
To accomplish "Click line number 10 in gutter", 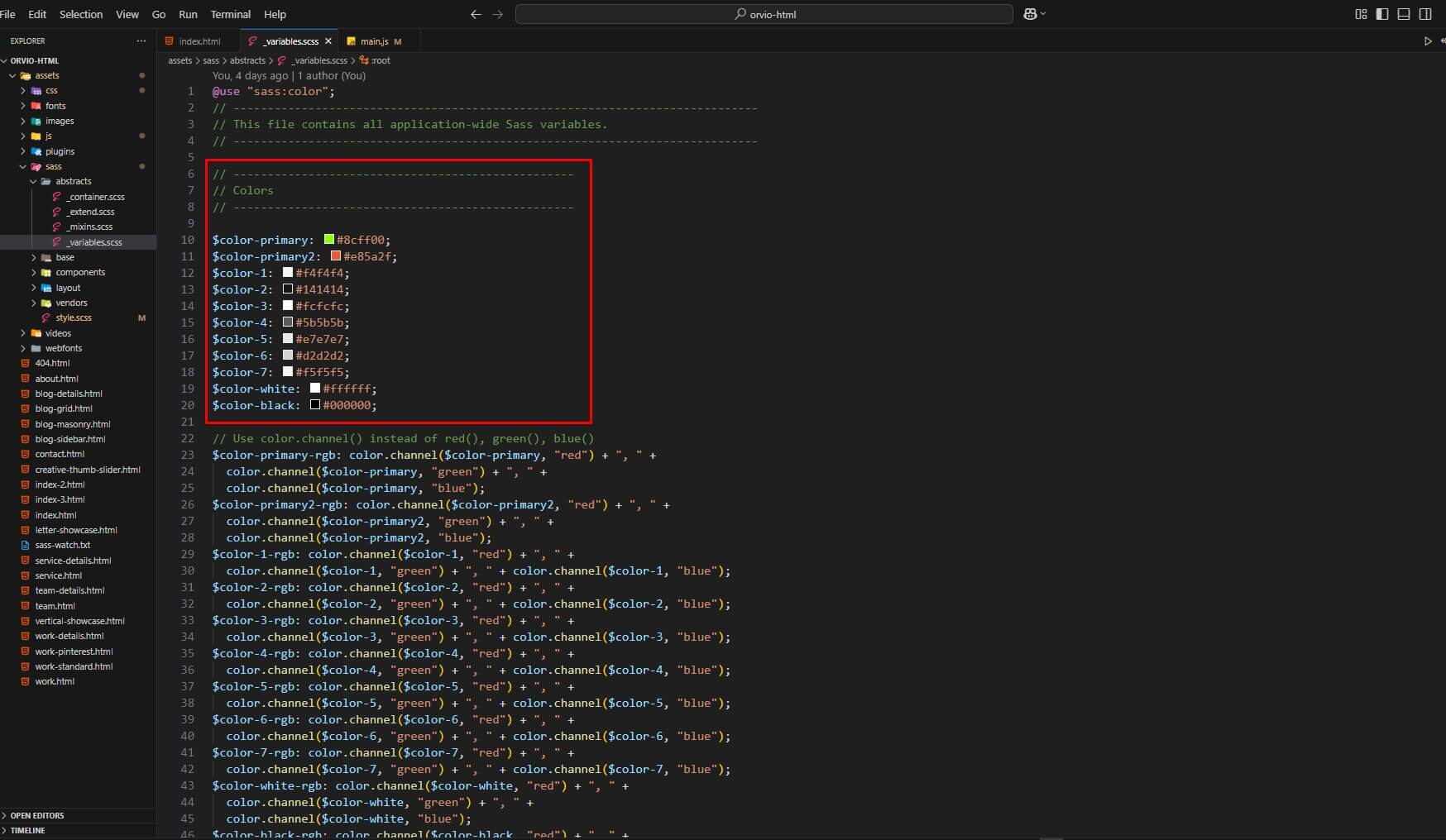I will pyautogui.click(x=188, y=240).
